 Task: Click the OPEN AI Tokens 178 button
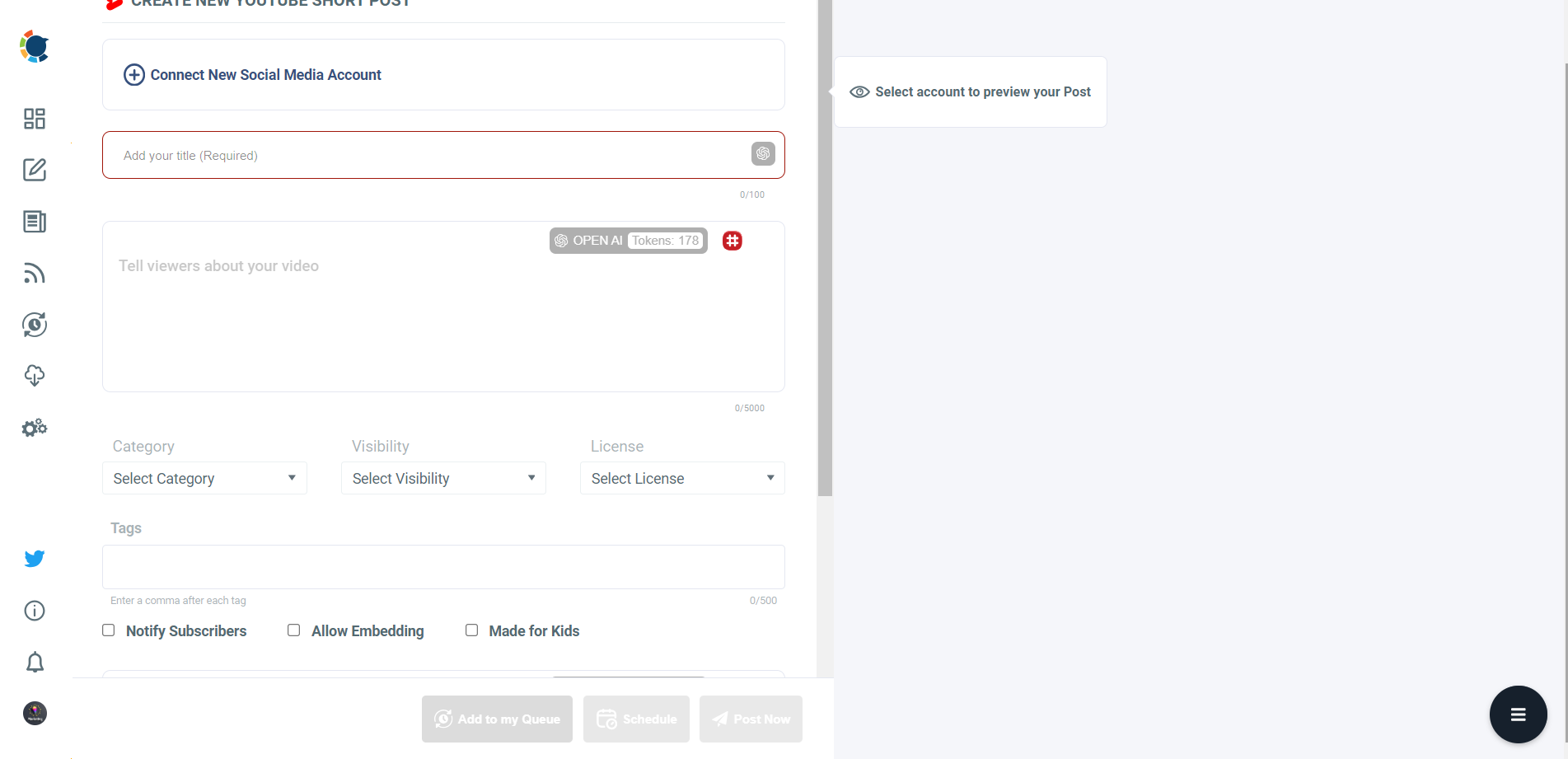pos(627,240)
